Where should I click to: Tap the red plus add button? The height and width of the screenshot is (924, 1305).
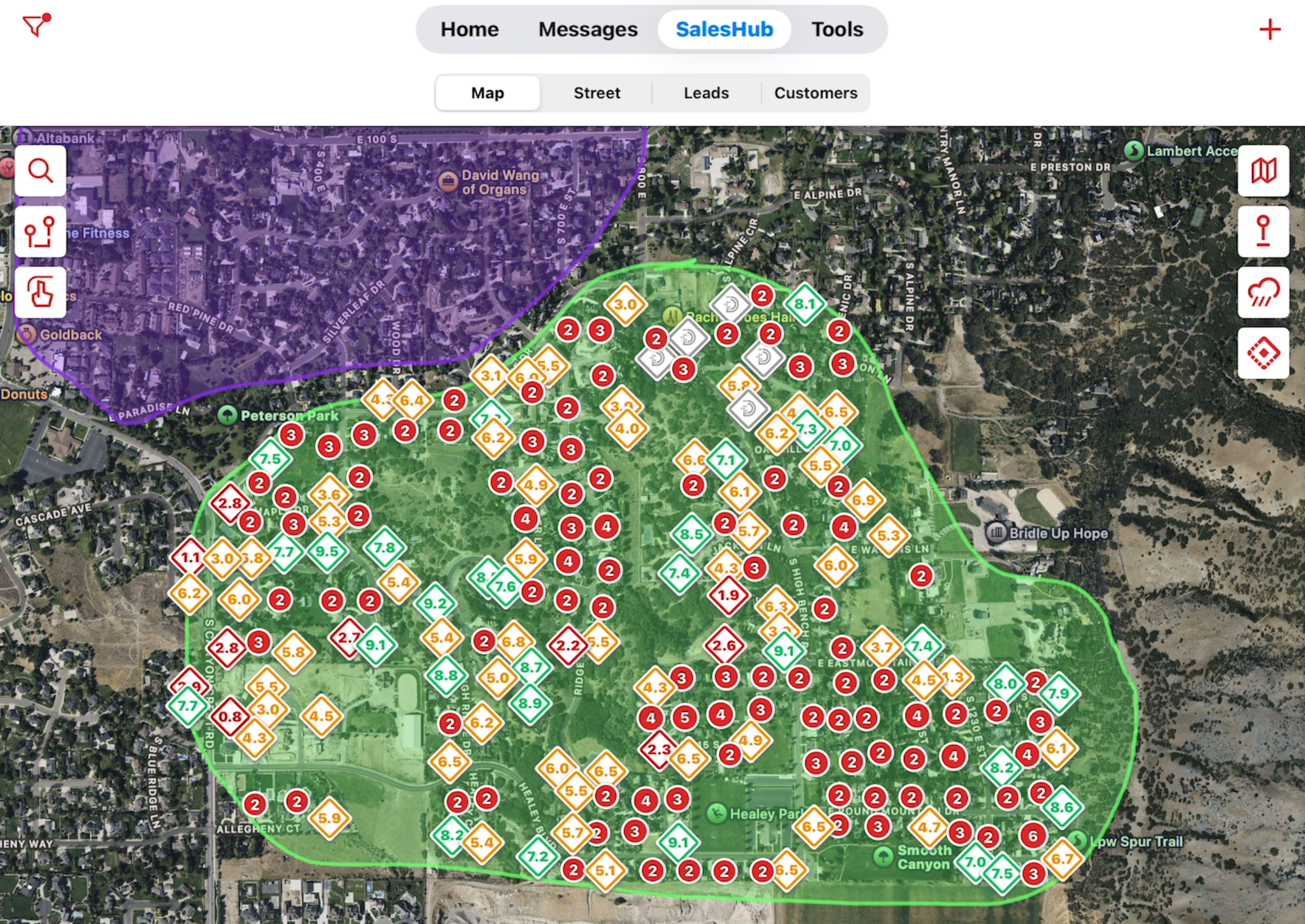[1270, 29]
